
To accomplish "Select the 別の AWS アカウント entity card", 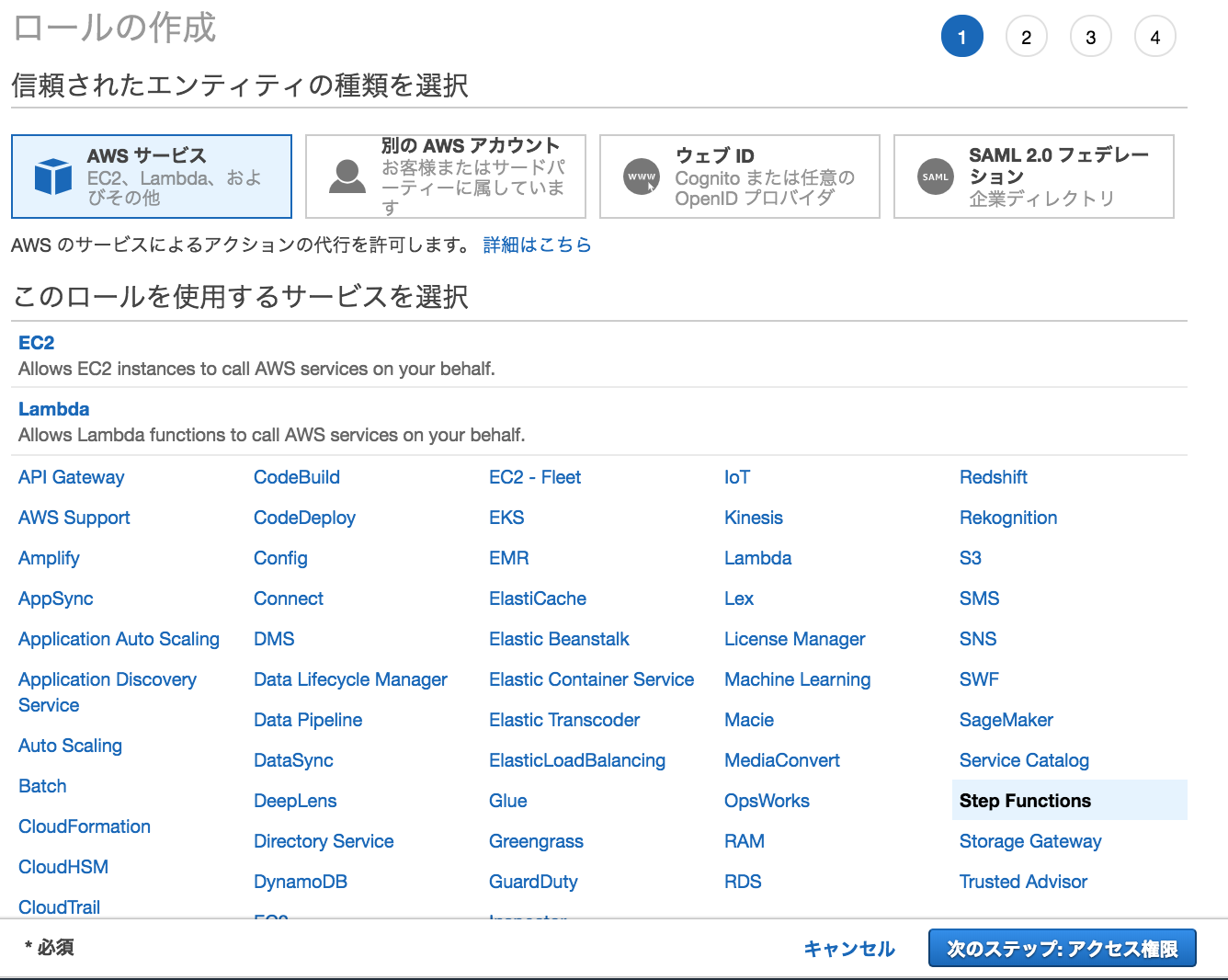I will pos(446,177).
